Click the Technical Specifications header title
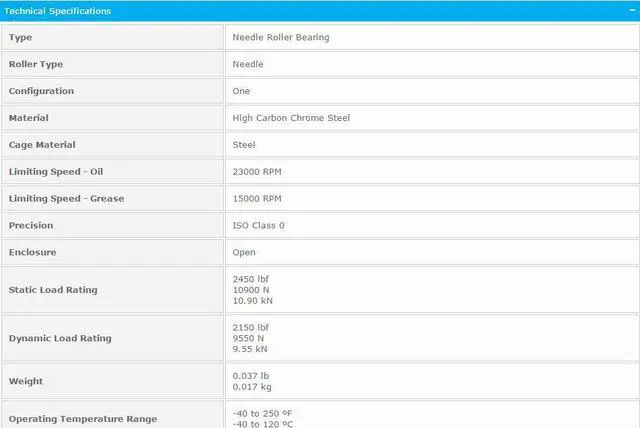Image resolution: width=640 pixels, height=428 pixels. click(x=58, y=11)
